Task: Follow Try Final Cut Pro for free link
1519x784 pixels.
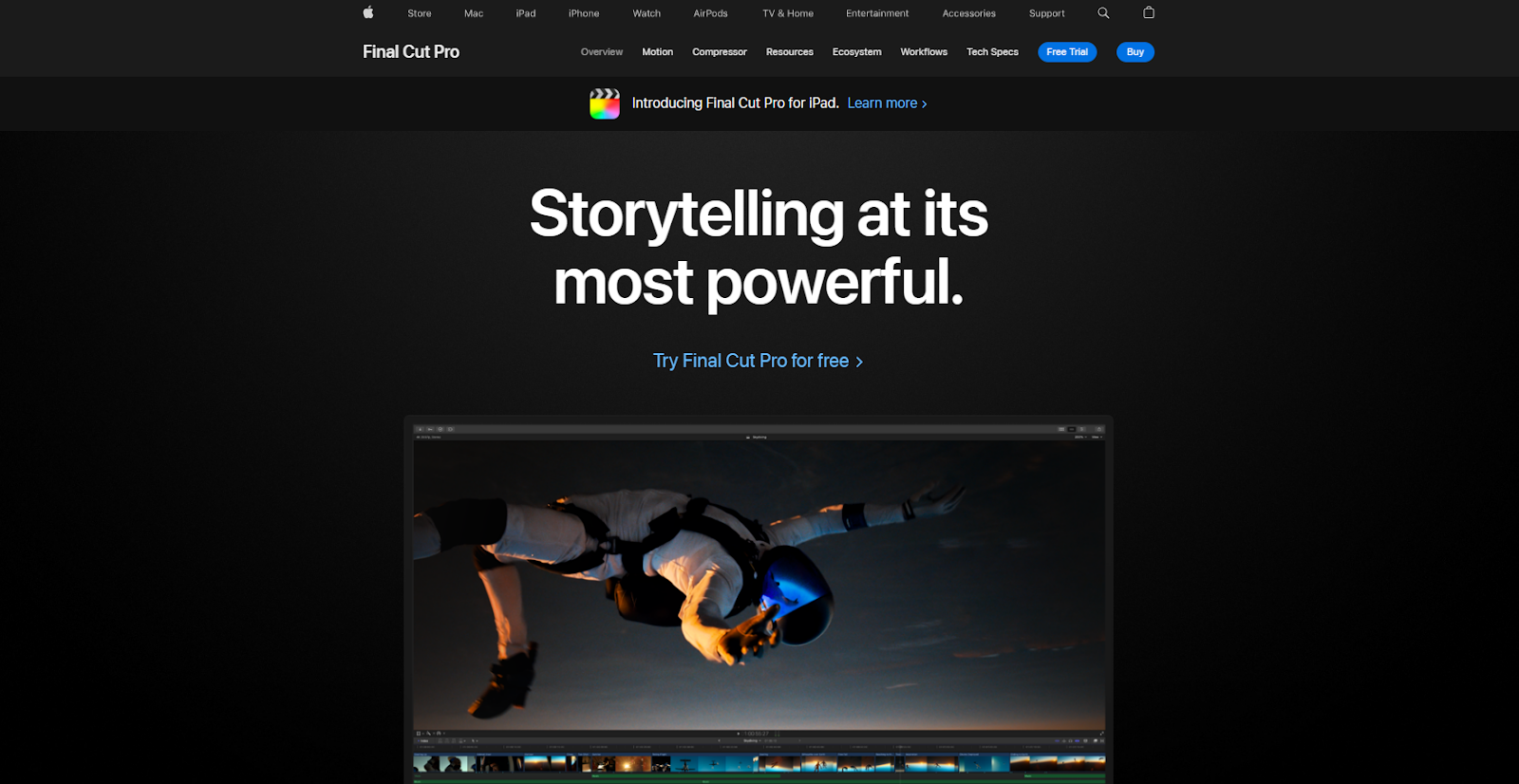Action: (758, 361)
